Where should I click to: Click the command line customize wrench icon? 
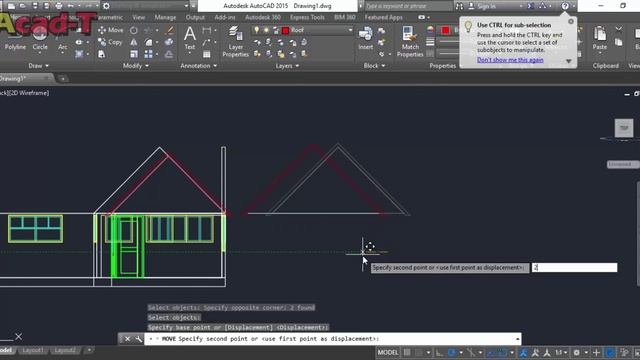click(x=138, y=339)
